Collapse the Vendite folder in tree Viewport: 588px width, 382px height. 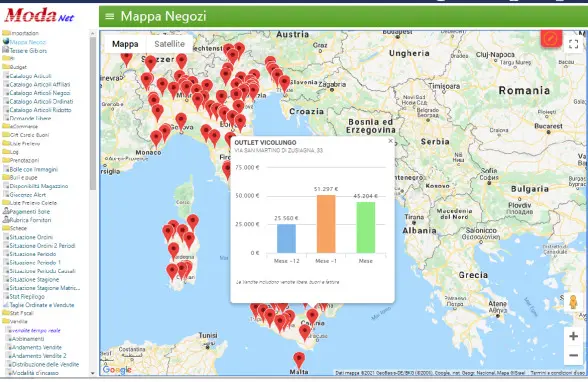(15, 321)
